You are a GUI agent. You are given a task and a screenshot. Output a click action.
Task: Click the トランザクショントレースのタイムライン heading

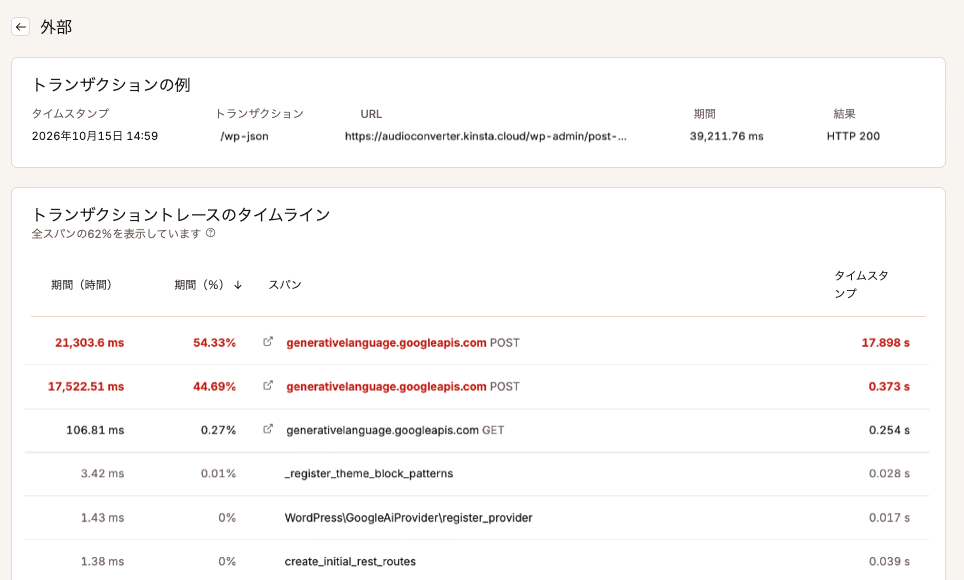coord(181,215)
